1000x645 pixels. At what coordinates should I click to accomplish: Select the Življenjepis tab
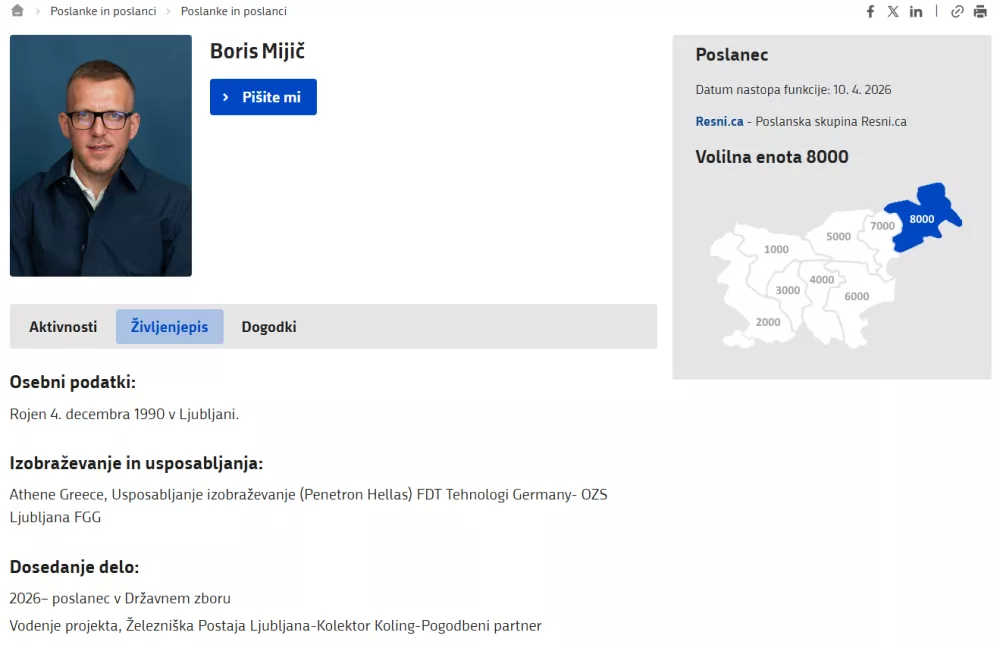[170, 327]
